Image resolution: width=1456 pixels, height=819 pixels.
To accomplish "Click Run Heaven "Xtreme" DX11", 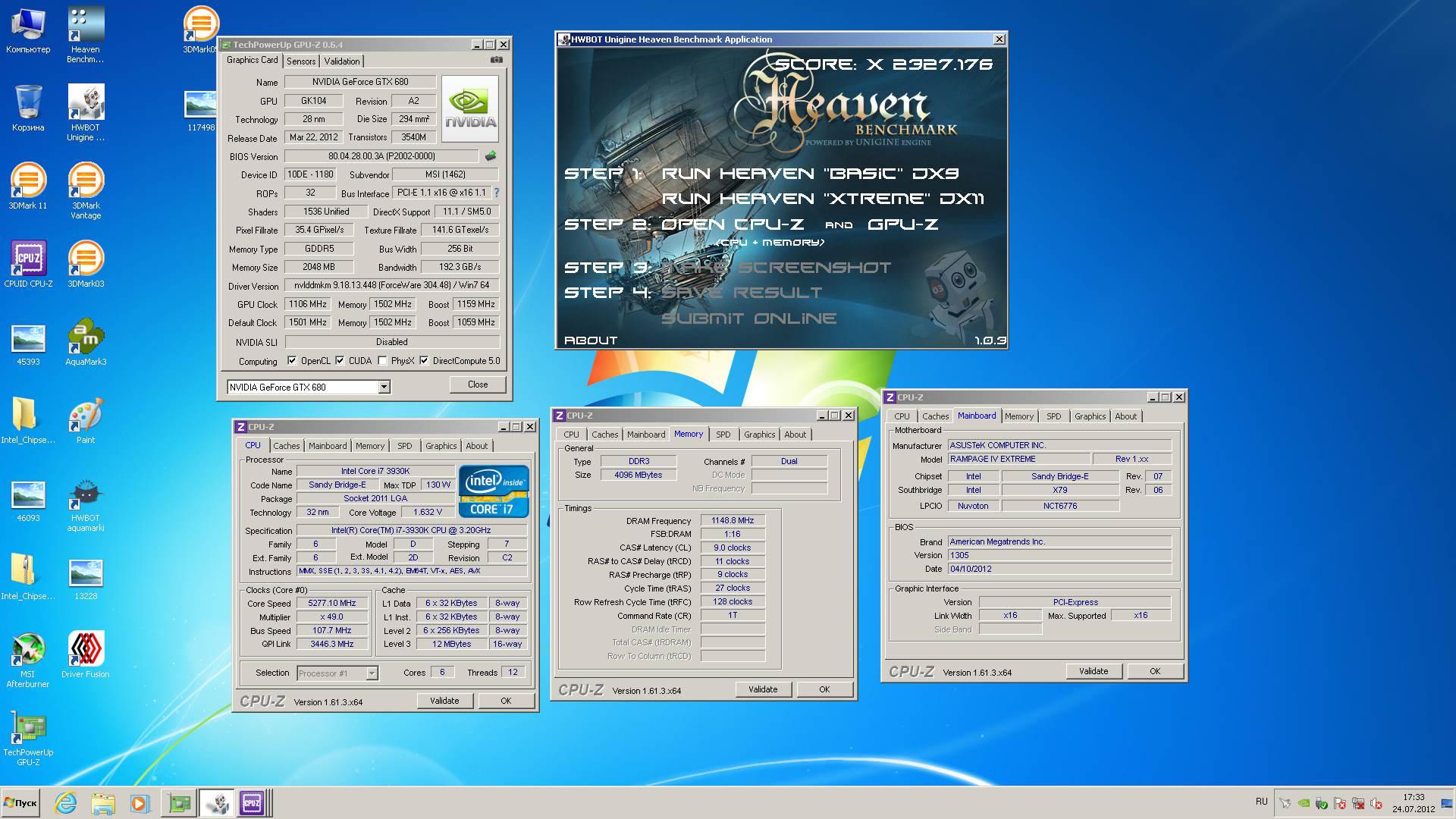I will (823, 199).
